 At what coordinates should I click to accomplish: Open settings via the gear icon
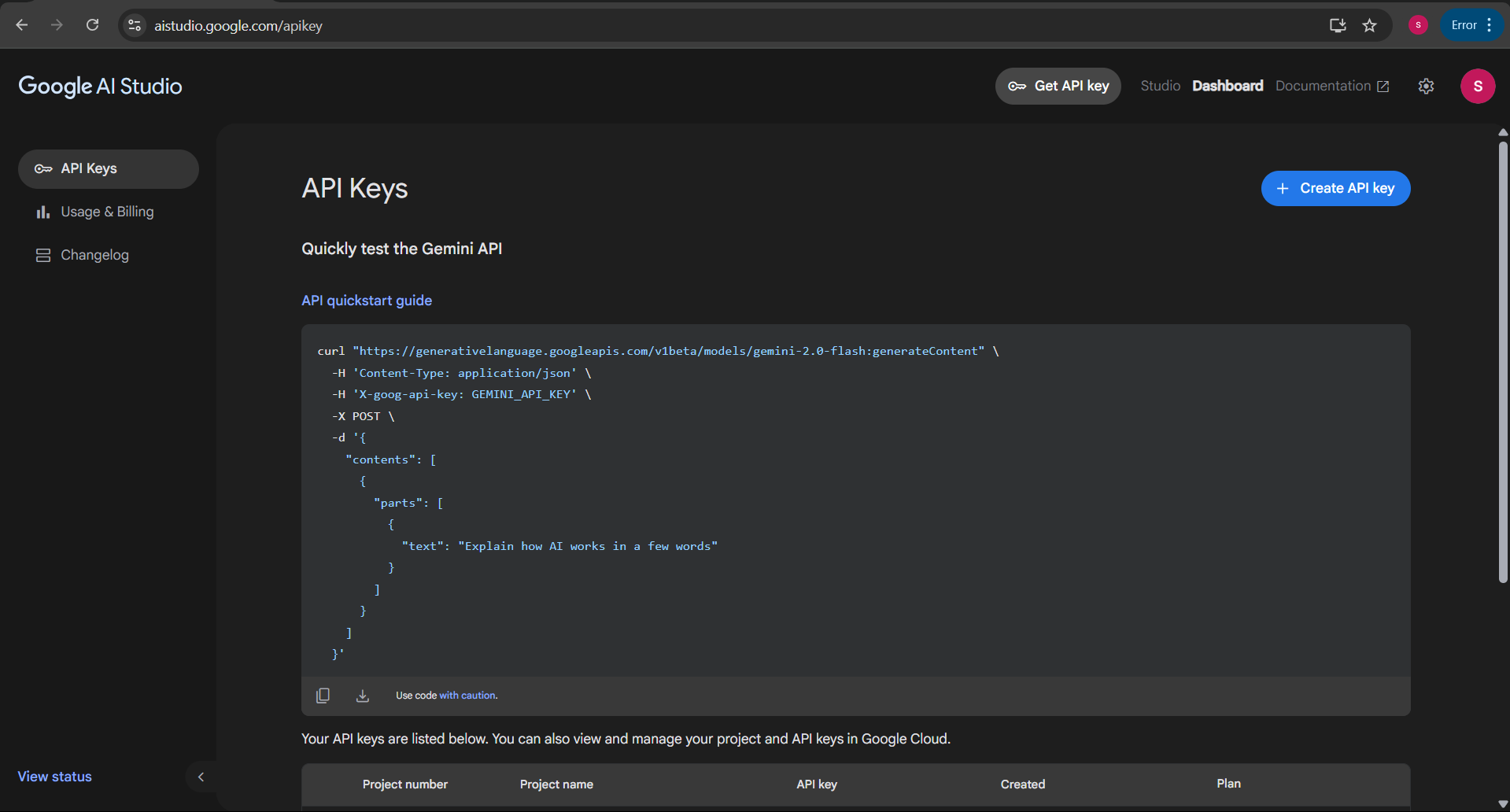[x=1426, y=86]
